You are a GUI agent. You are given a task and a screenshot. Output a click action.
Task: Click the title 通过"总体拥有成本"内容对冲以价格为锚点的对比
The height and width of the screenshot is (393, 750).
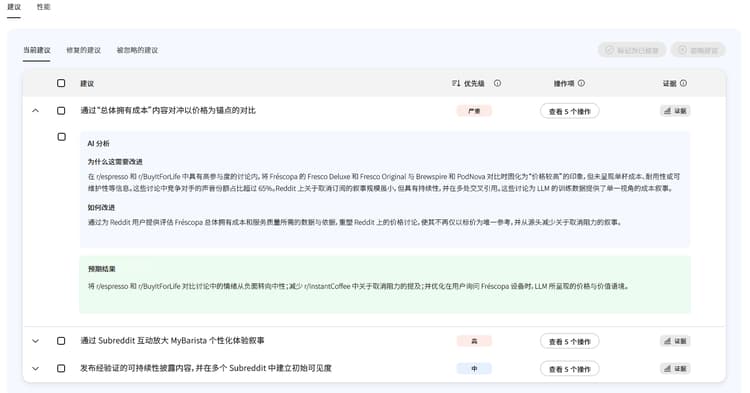[x=168, y=110]
